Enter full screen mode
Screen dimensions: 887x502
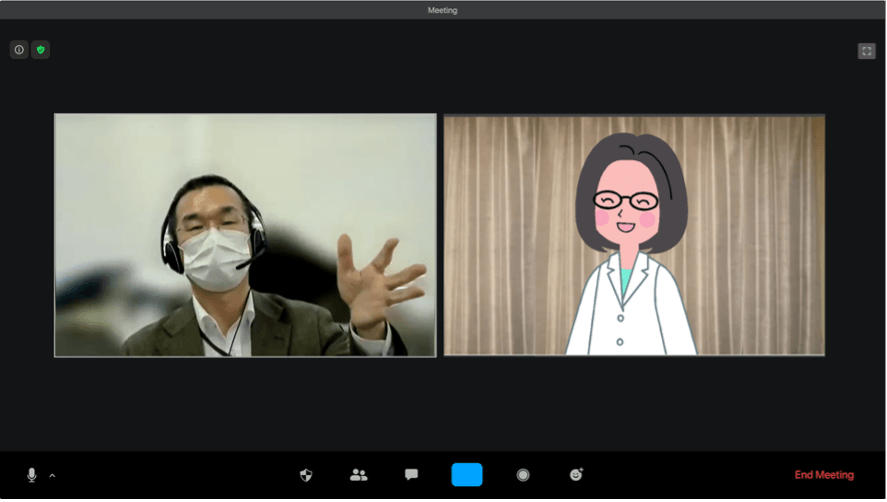[x=866, y=52]
